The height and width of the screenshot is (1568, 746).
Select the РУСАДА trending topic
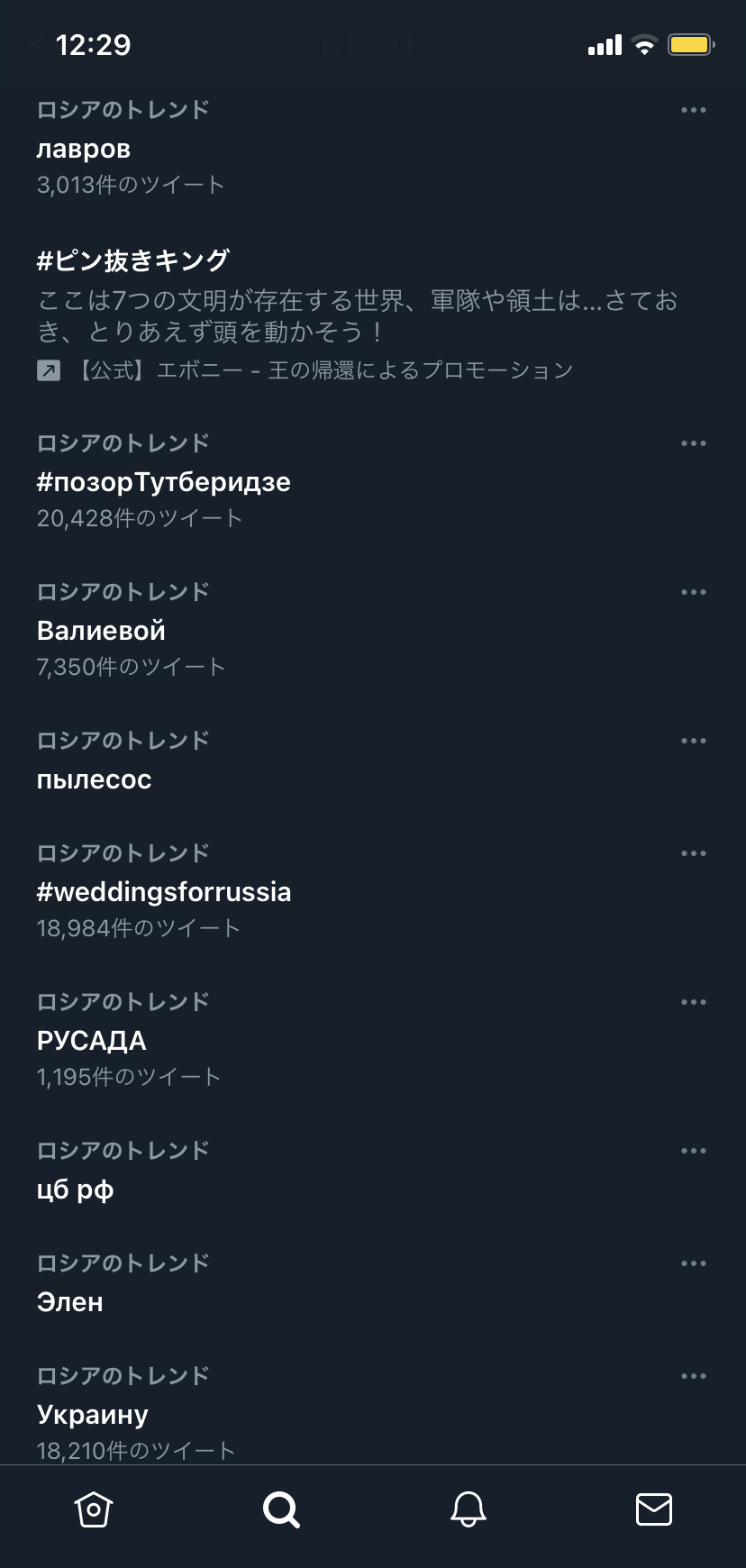point(92,1042)
